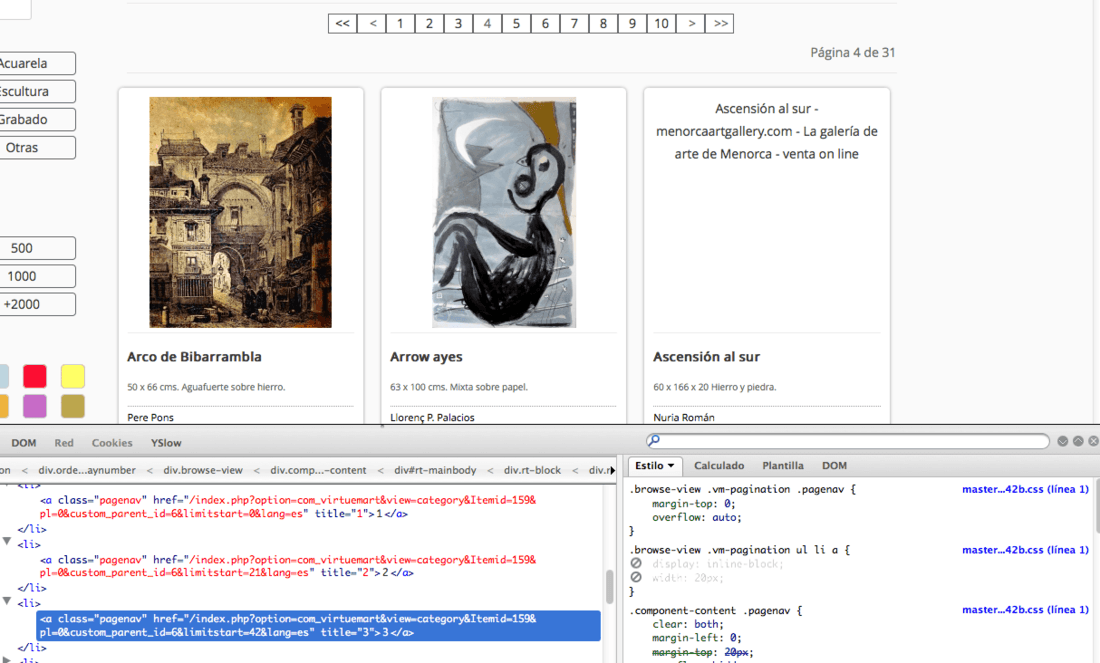Open Firebug in new window with up-arrow icon
Screen dimensions: 1100x663
[1078, 441]
